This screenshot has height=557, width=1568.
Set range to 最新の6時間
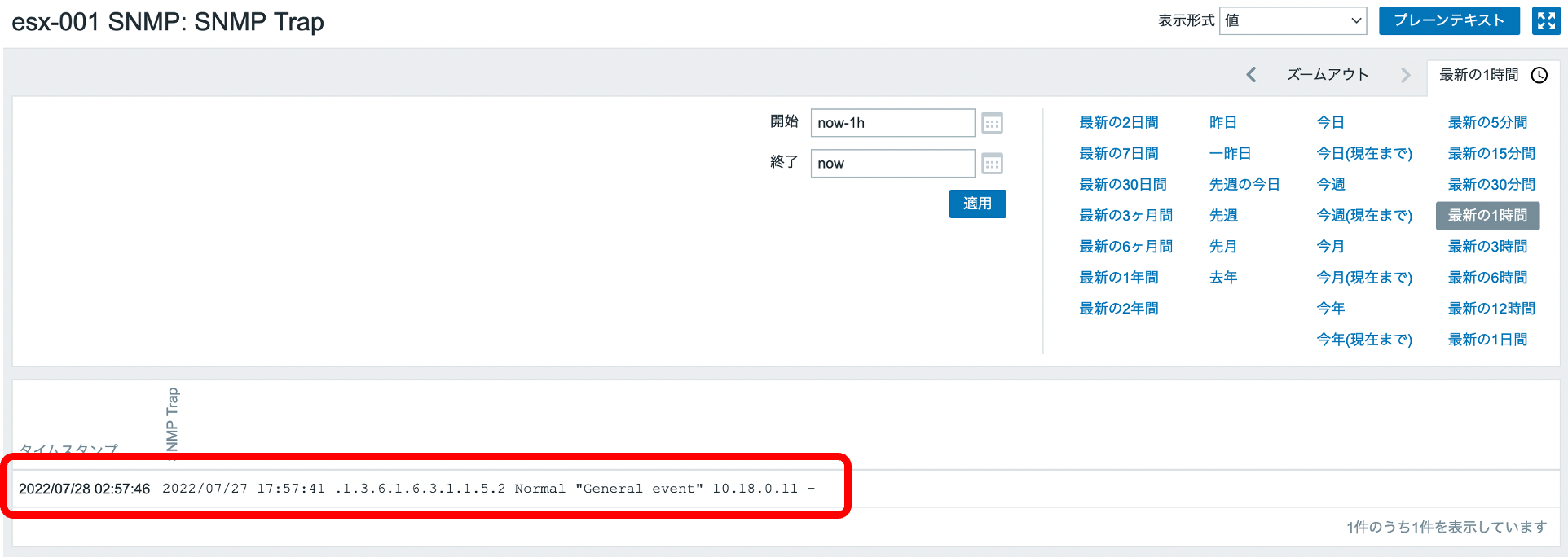(1487, 277)
